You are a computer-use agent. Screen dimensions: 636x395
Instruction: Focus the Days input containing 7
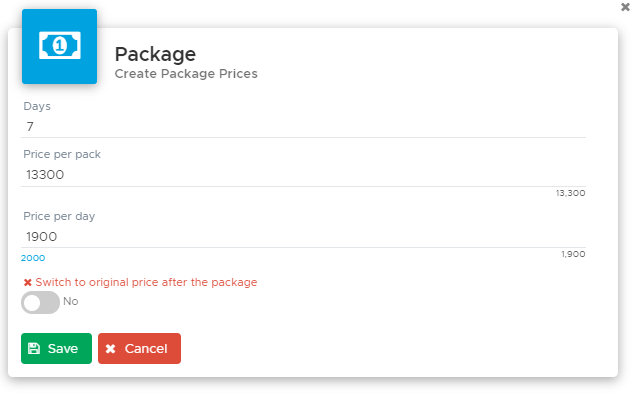(x=303, y=127)
